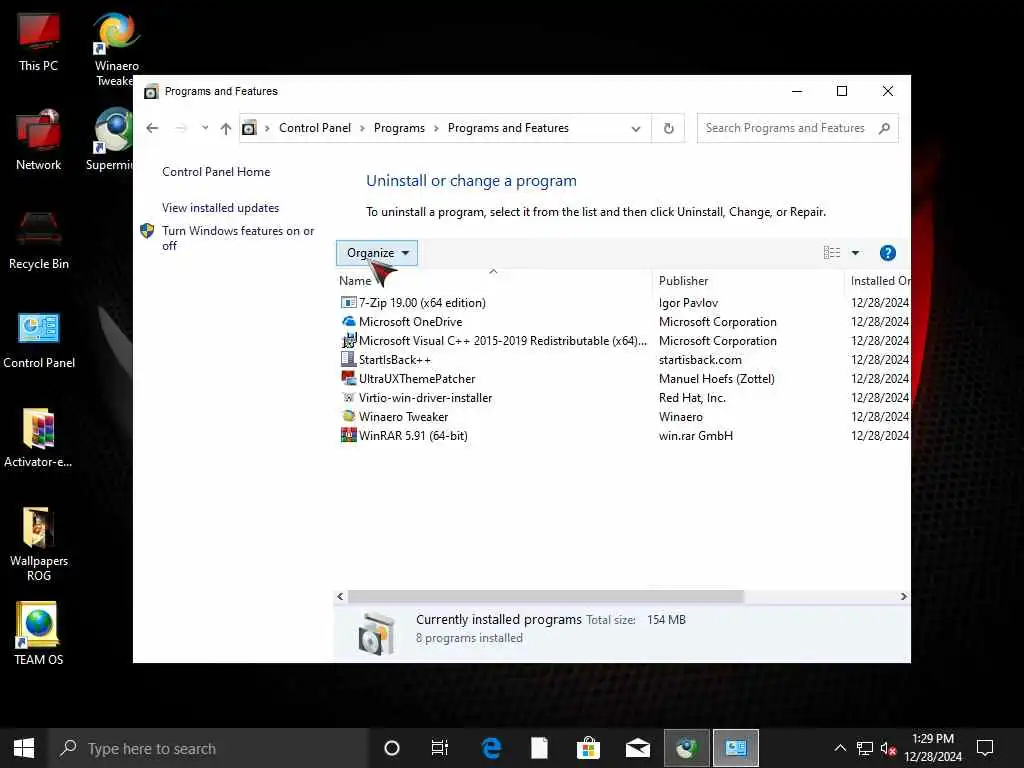
Task: Click the horizontal scrollbar thumb
Action: [x=545, y=596]
